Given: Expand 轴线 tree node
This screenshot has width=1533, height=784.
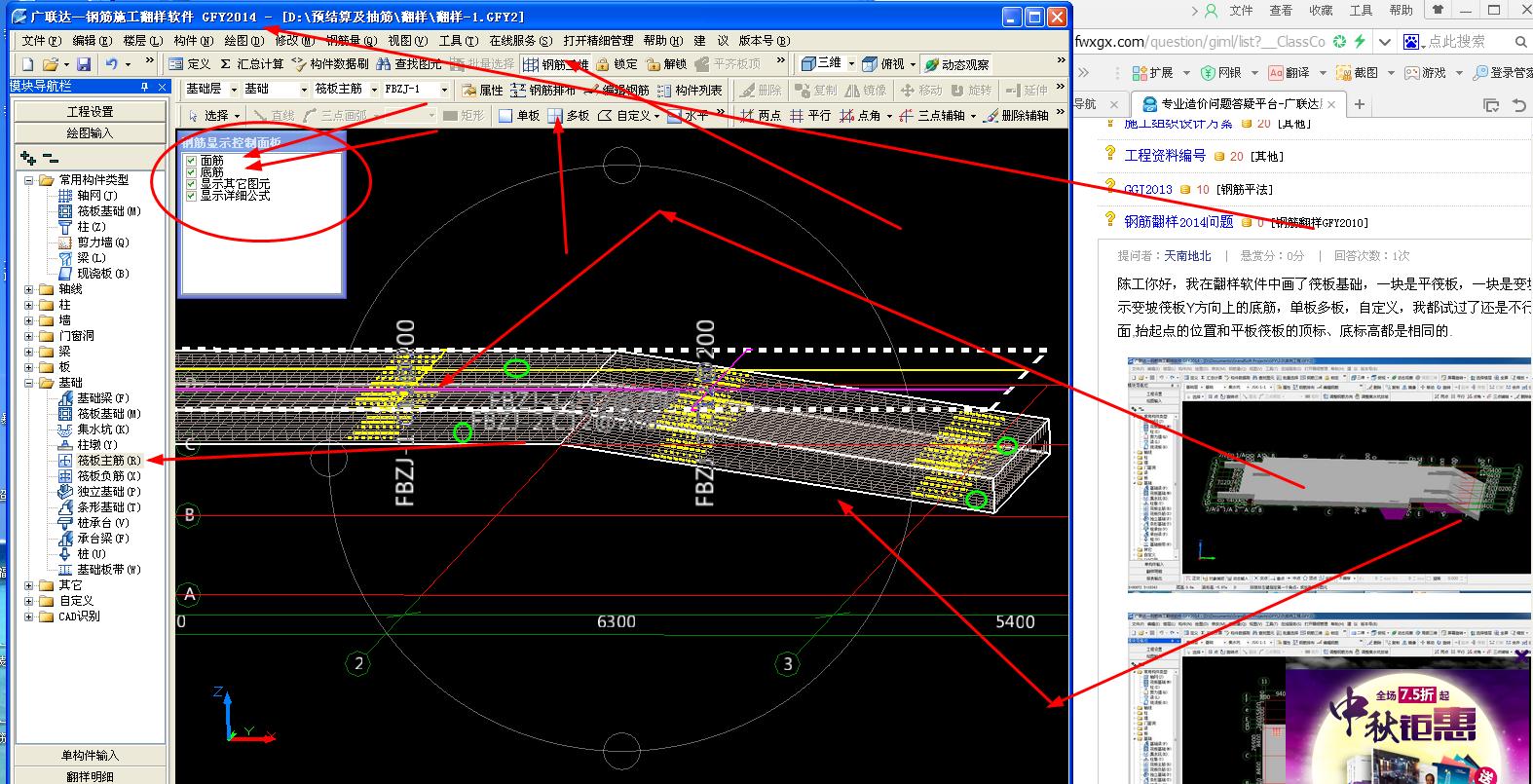Looking at the screenshot, I should (29, 289).
